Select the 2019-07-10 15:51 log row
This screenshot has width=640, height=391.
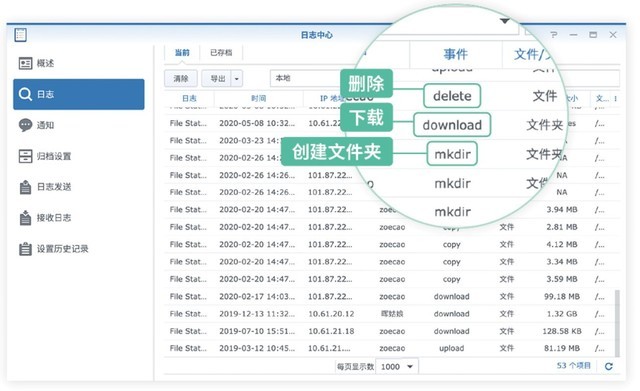click(x=389, y=331)
